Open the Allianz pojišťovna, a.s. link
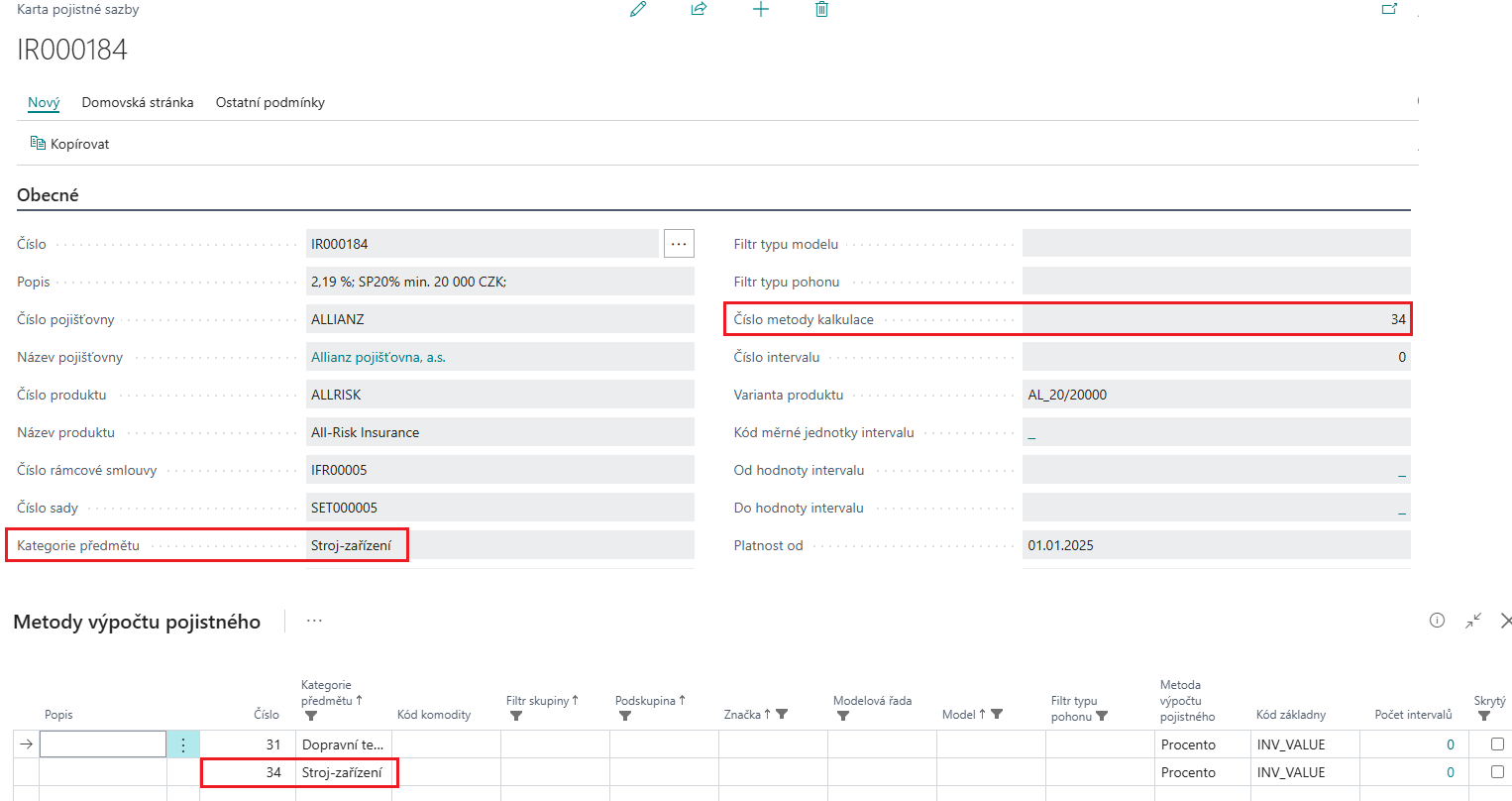 tap(378, 357)
